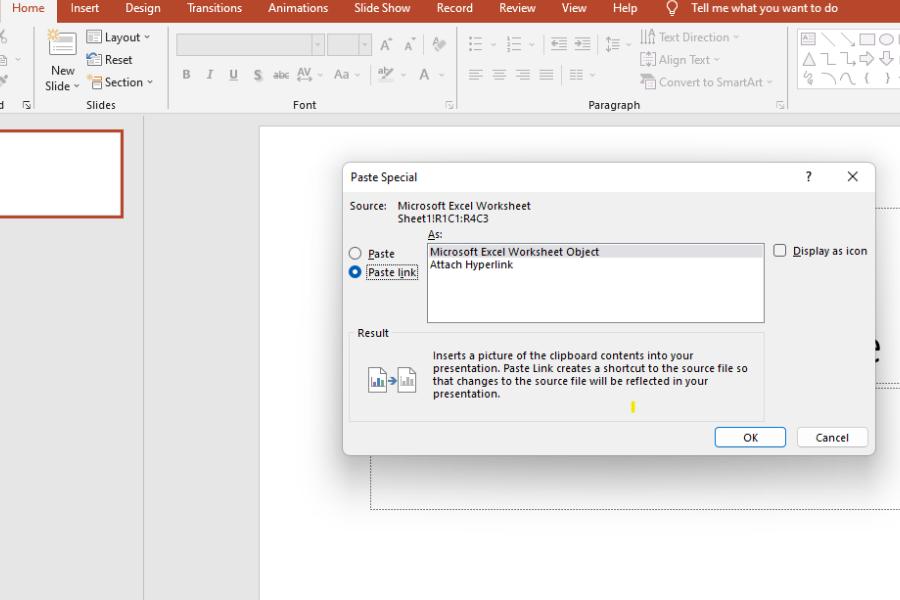Click Tell me what you want to do
The width and height of the screenshot is (900, 600).
point(763,8)
